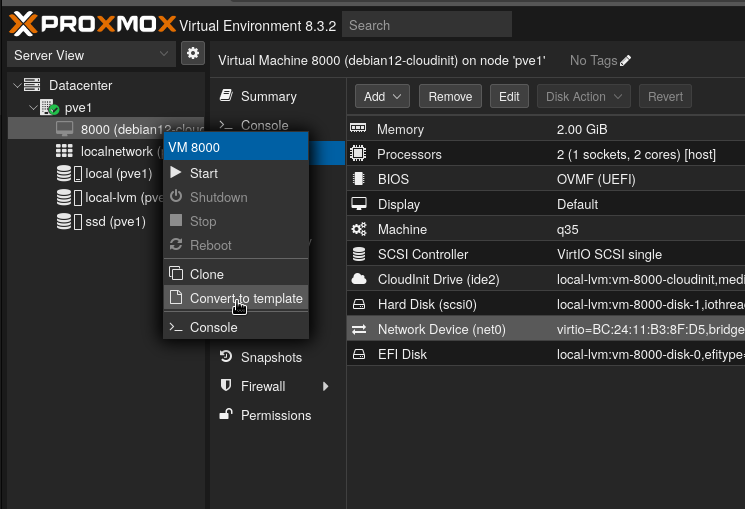Image resolution: width=745 pixels, height=509 pixels.
Task: Click the Memory row icon
Action: click(358, 128)
